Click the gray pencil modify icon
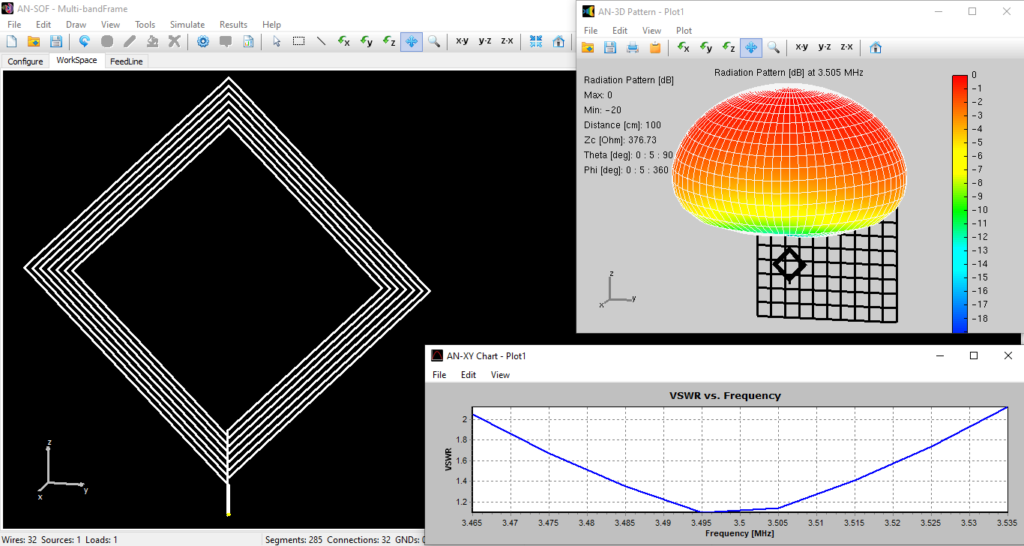 click(x=130, y=41)
